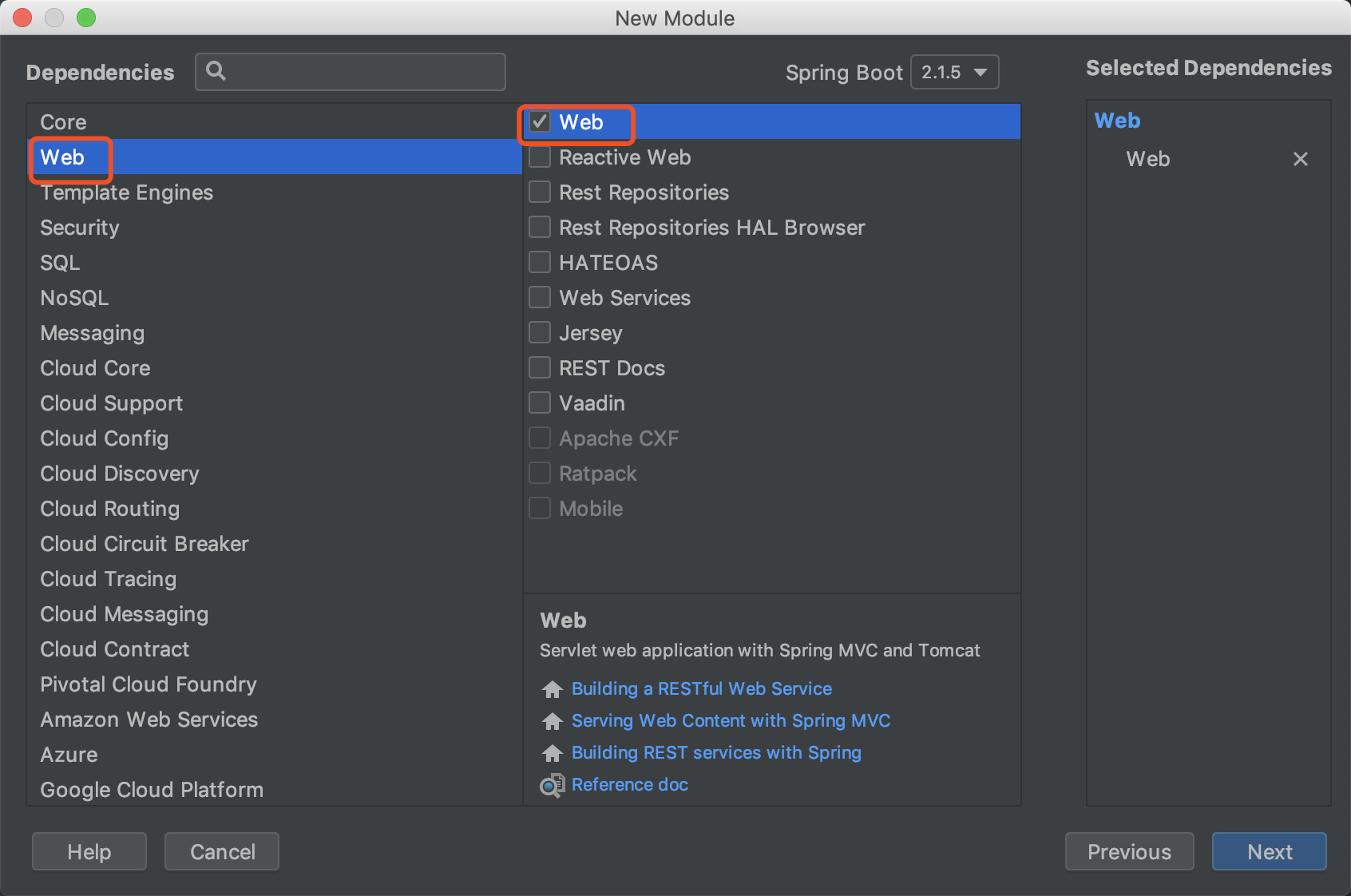Open the Template Engines category
This screenshot has width=1351, height=896.
tap(275, 192)
